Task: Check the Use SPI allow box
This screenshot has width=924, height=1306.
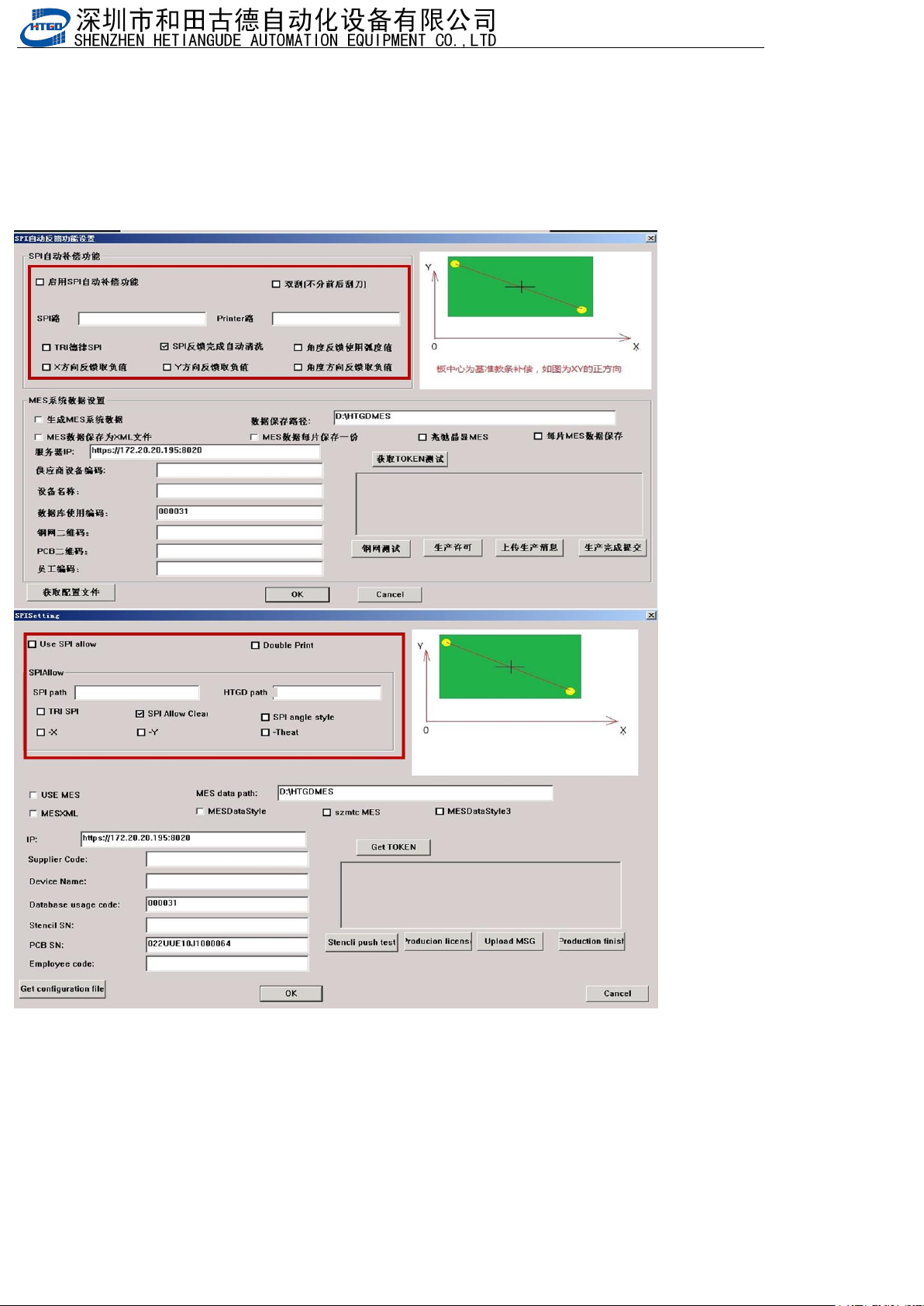Action: click(x=32, y=644)
